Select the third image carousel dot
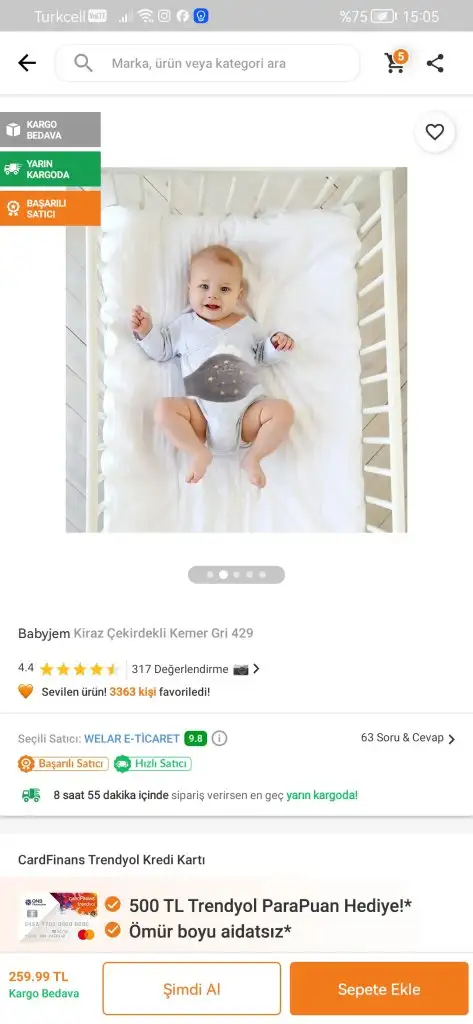This screenshot has width=473, height=1024. click(x=236, y=575)
